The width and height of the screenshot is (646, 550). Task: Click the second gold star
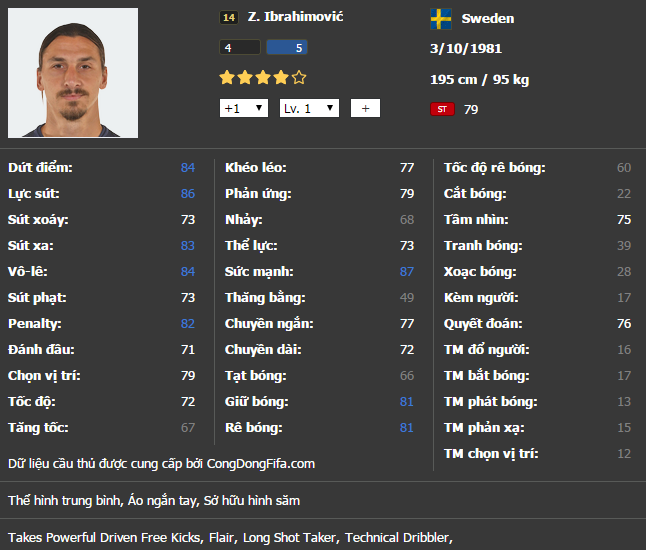pyautogui.click(x=245, y=77)
